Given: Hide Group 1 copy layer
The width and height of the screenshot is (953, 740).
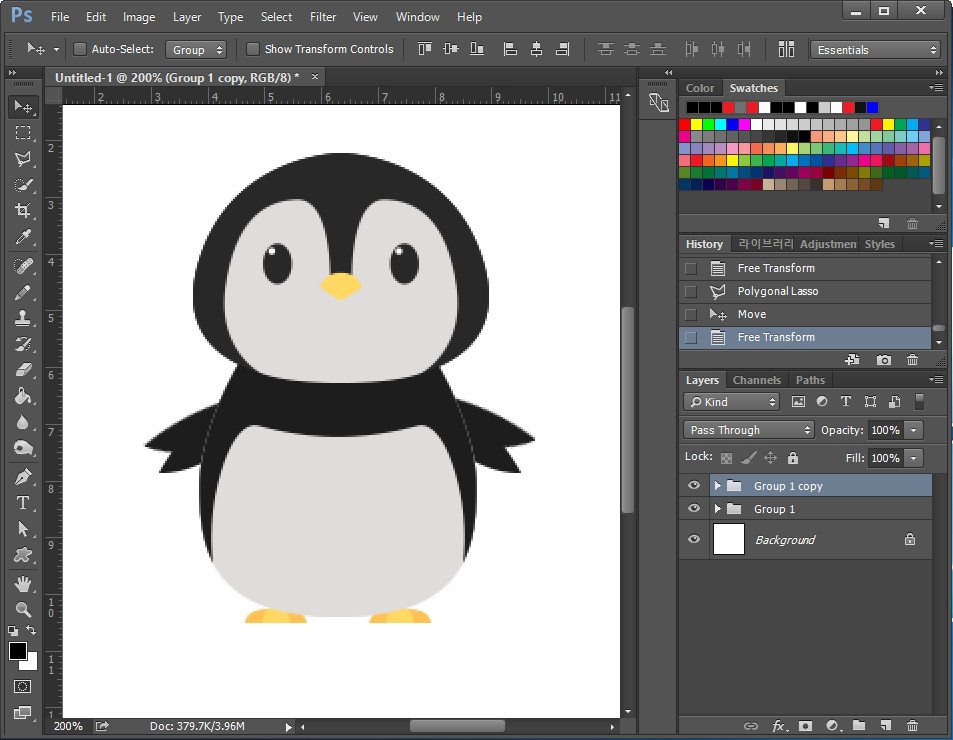Looking at the screenshot, I should pos(693,485).
